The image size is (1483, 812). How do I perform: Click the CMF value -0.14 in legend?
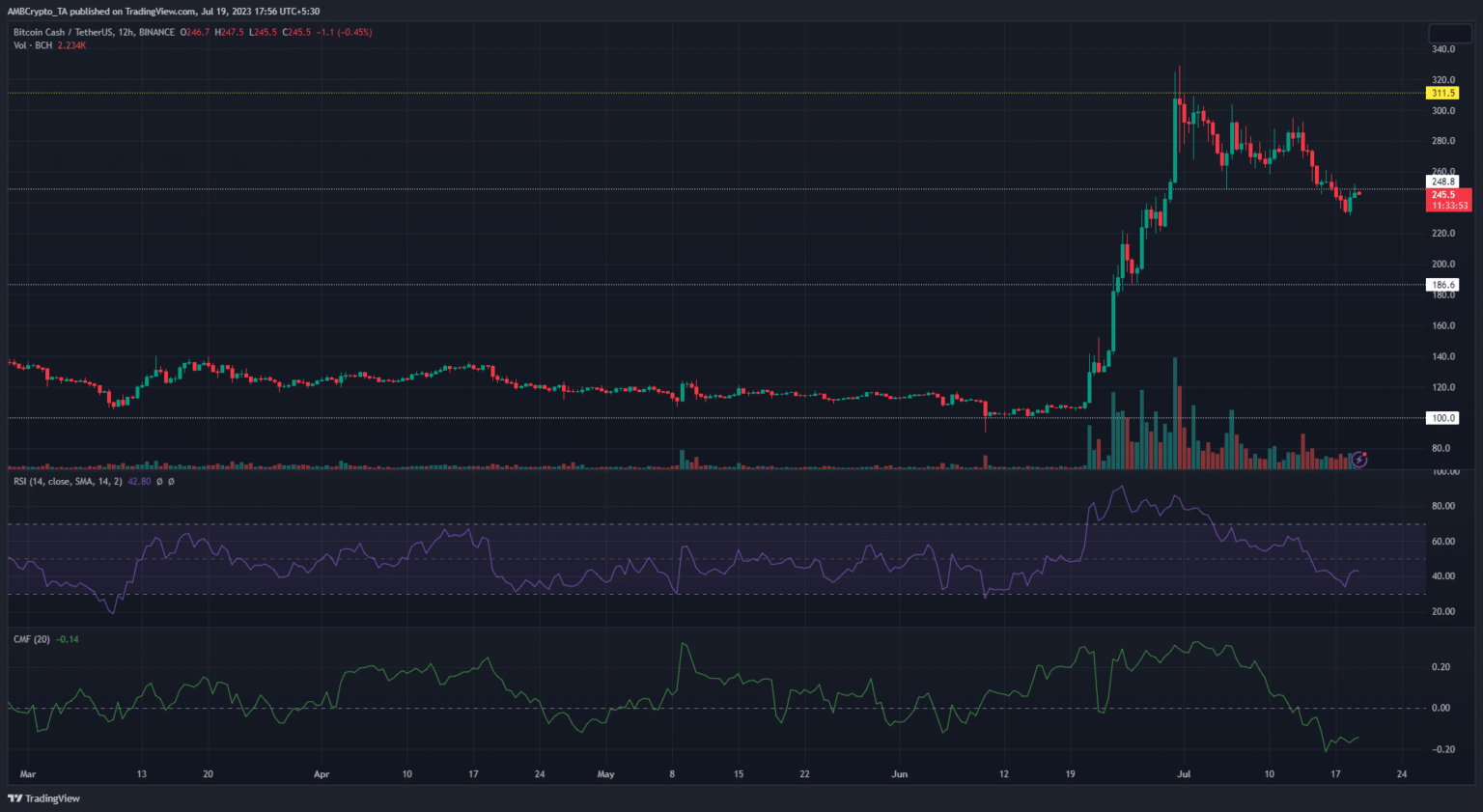coord(68,639)
